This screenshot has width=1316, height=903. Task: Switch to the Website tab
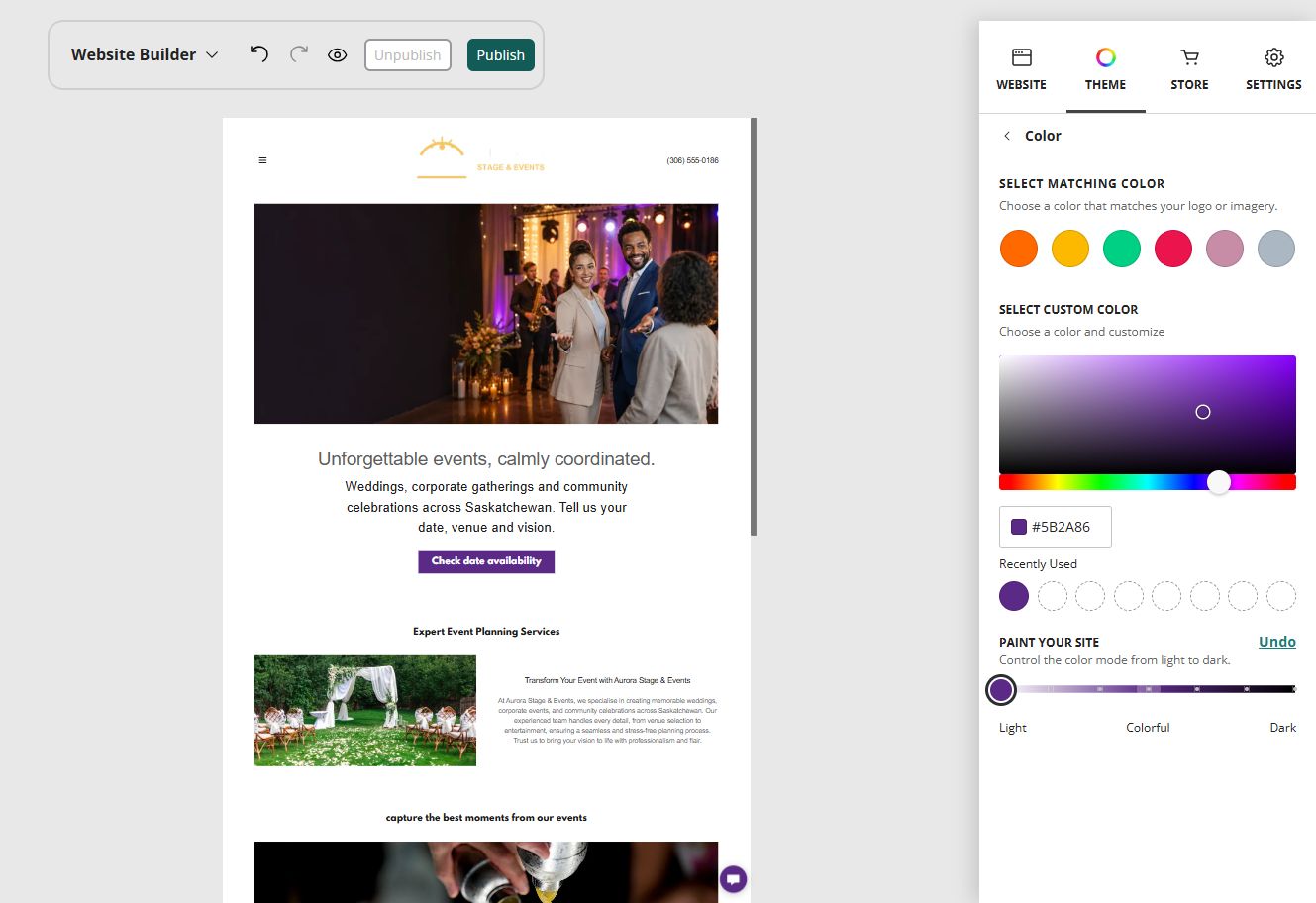[x=1021, y=69]
